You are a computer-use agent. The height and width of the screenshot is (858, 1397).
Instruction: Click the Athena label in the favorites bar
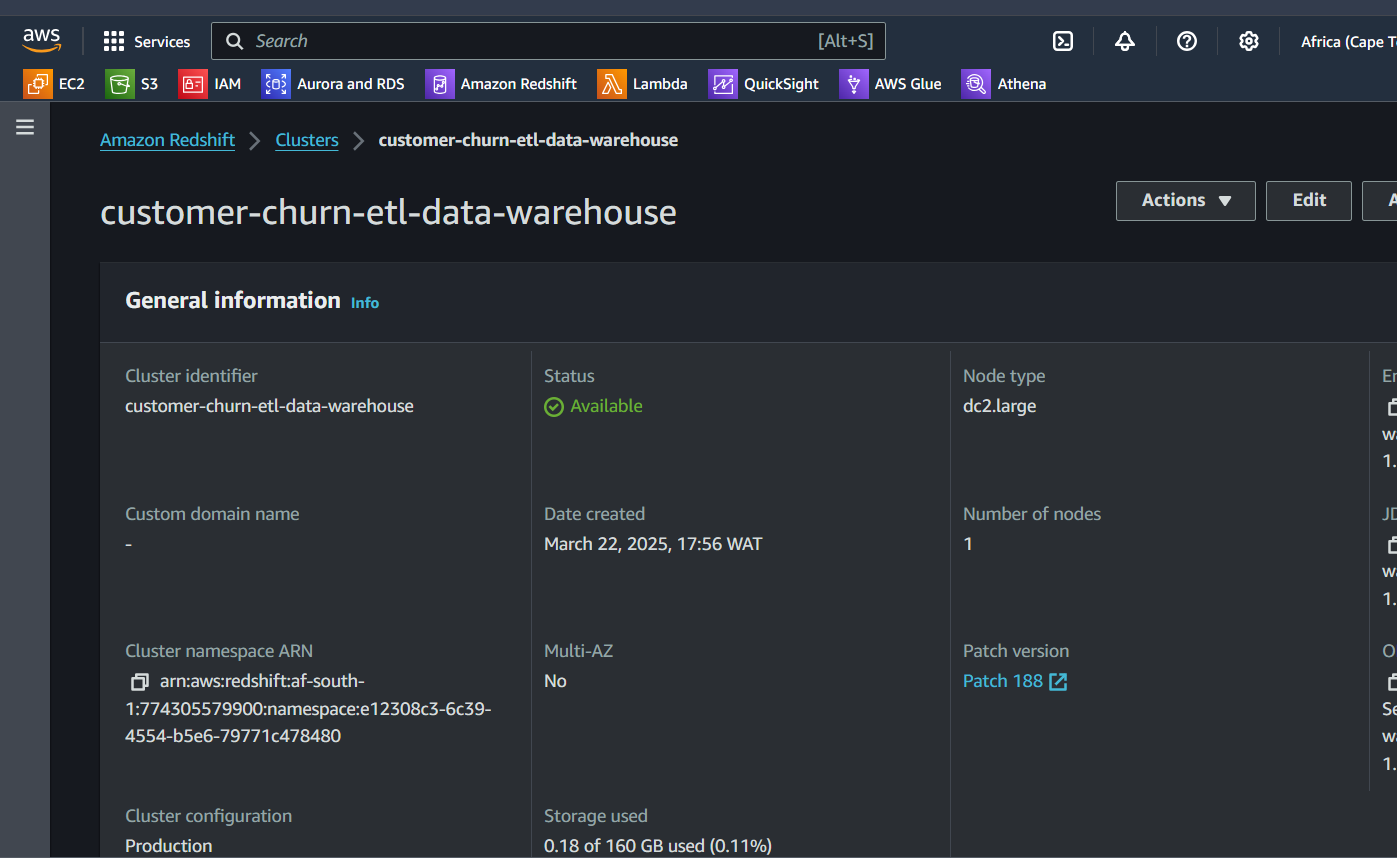(x=1022, y=84)
